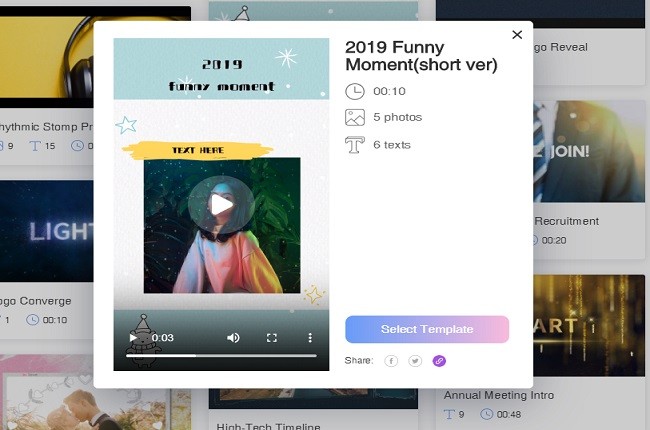This screenshot has height=430, width=650.
Task: Play the video with the center play button
Action: click(x=221, y=205)
